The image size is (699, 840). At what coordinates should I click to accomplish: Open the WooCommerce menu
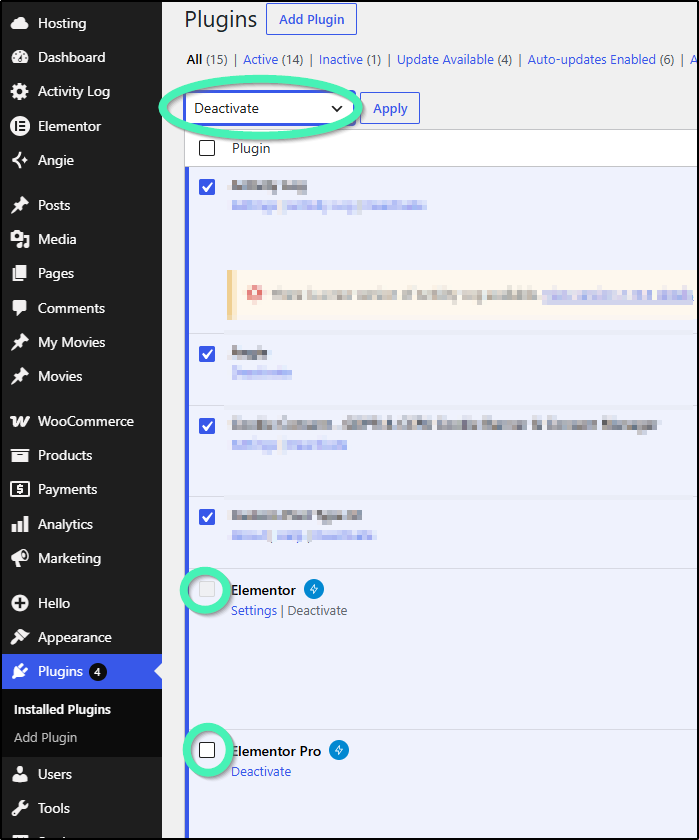click(x=81, y=422)
